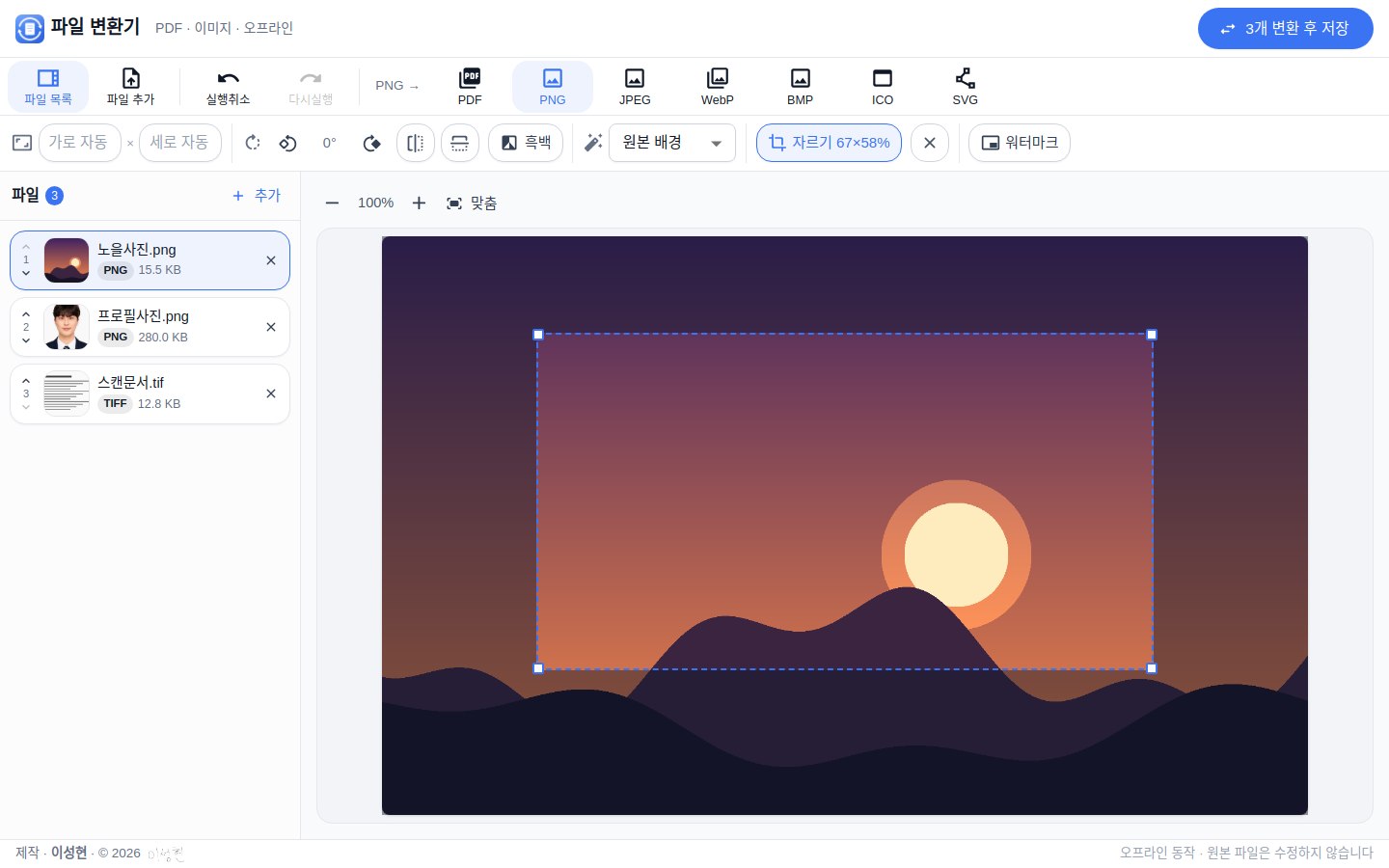
Task: Focus the 세로 자동 height field
Action: point(180,143)
